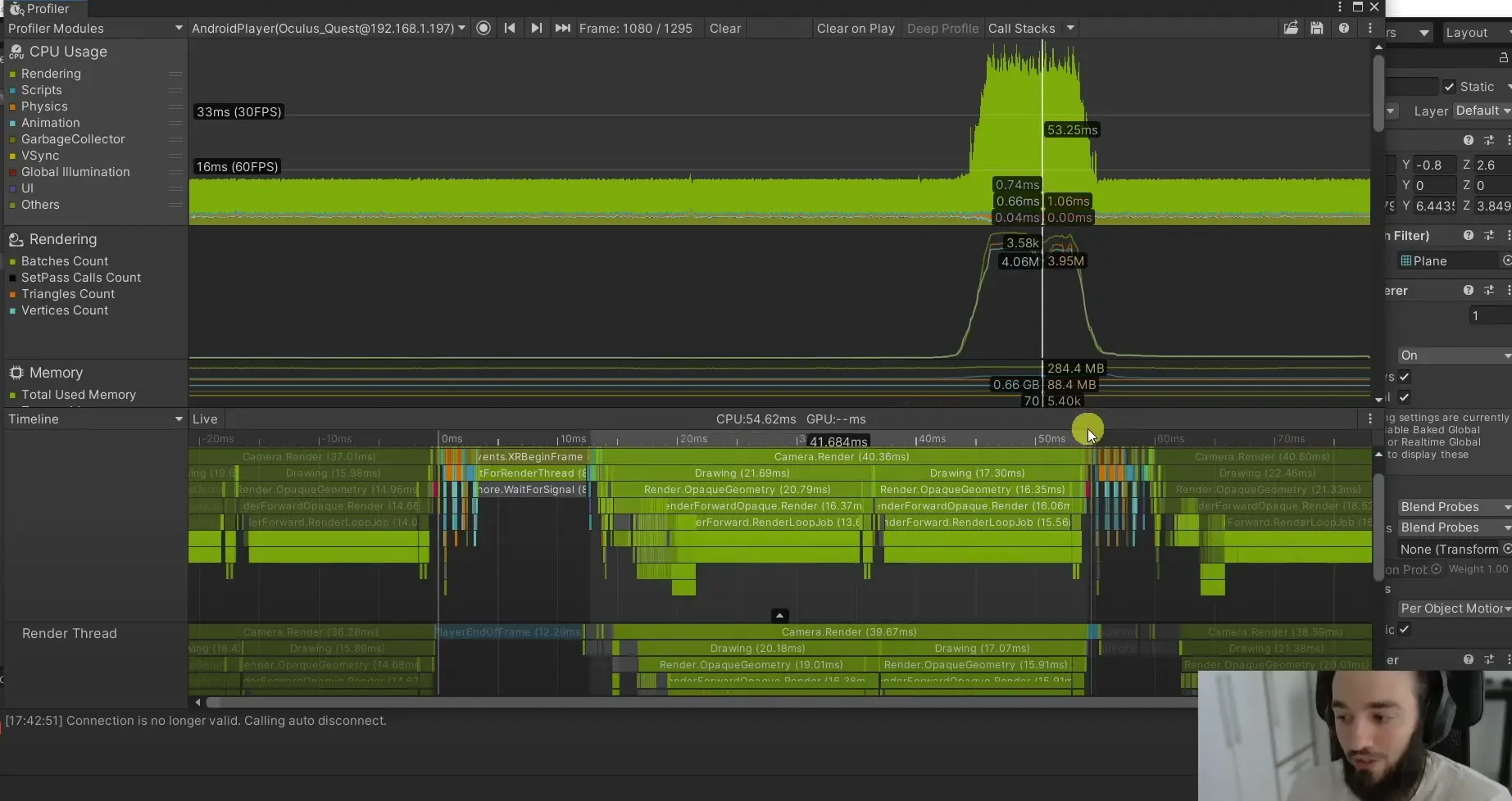1512x801 pixels.
Task: Toggle the profiler record button
Action: [x=484, y=28]
